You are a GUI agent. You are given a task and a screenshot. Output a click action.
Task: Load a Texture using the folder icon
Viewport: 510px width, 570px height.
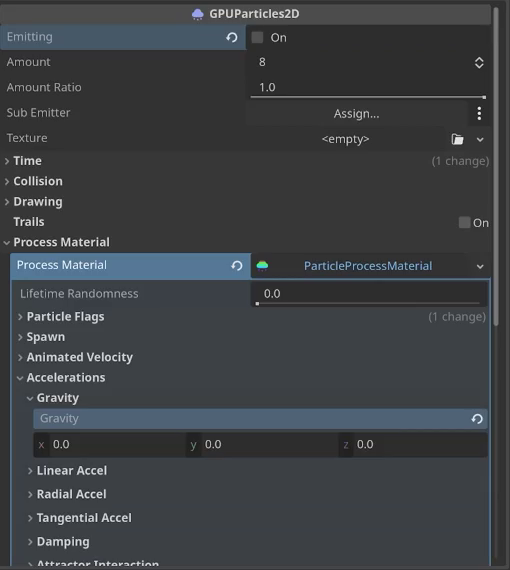tap(457, 139)
